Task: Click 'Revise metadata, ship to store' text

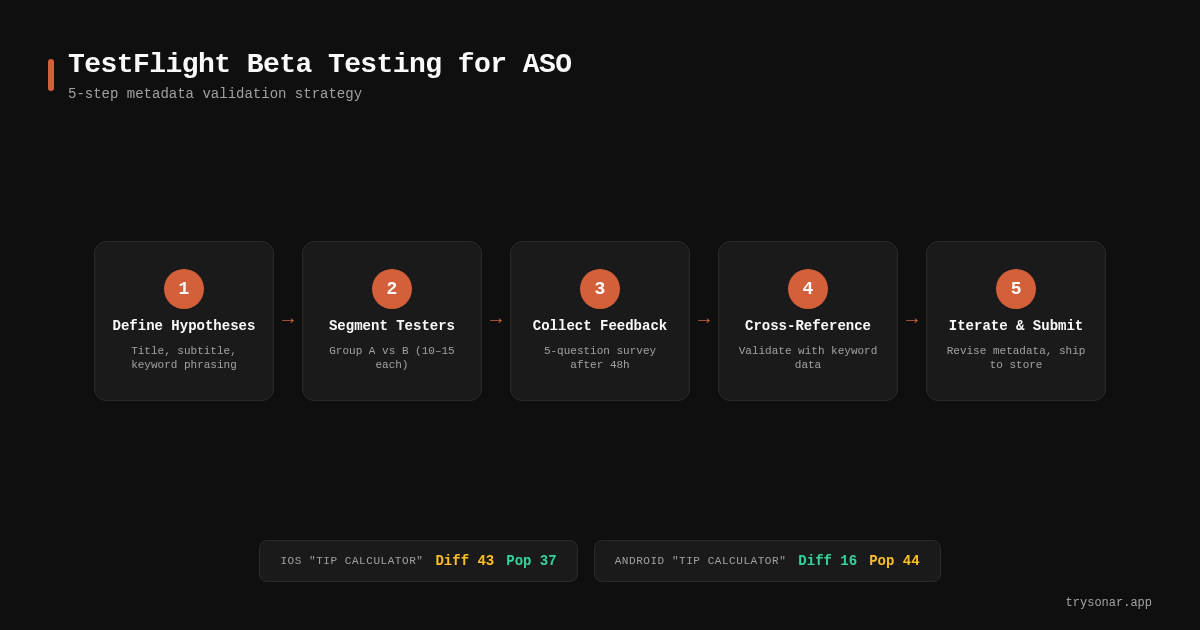Action: (1016, 358)
